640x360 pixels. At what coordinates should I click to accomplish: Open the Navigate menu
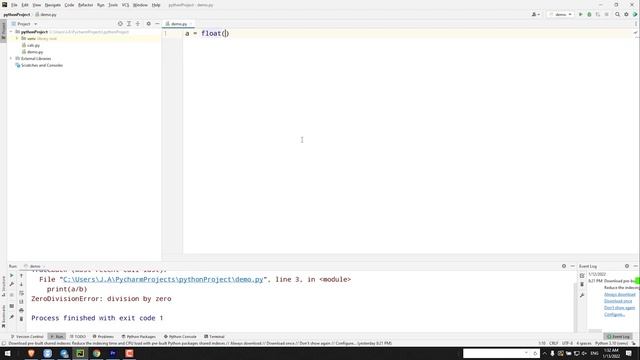tap(53, 5)
